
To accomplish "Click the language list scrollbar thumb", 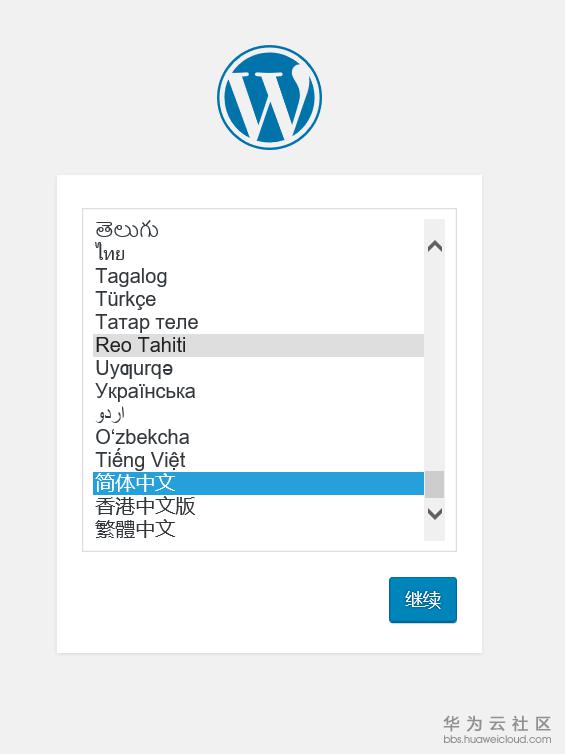I will coord(435,484).
